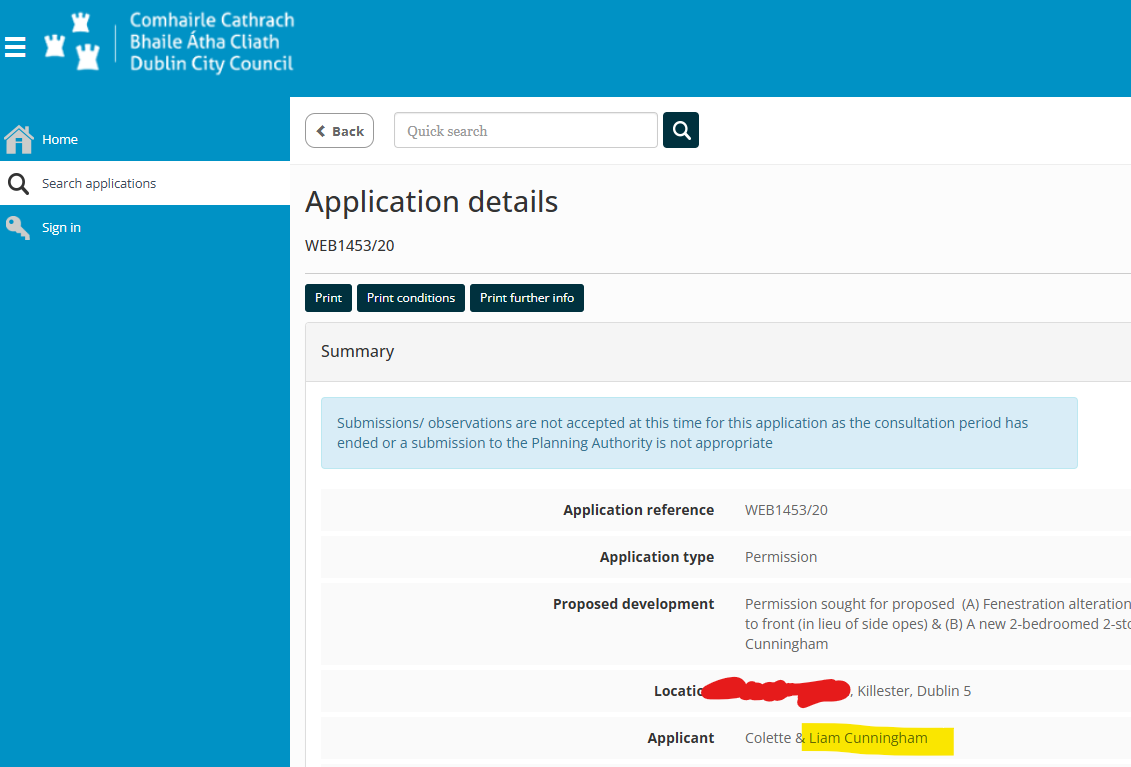
Task: Click the Search applications magnifier icon
Action: point(18,183)
